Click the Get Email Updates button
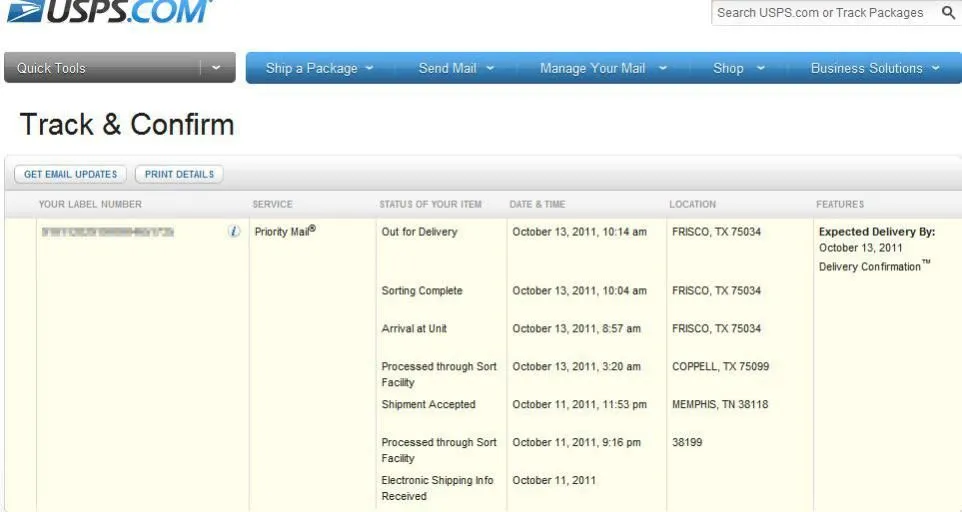 [71, 174]
